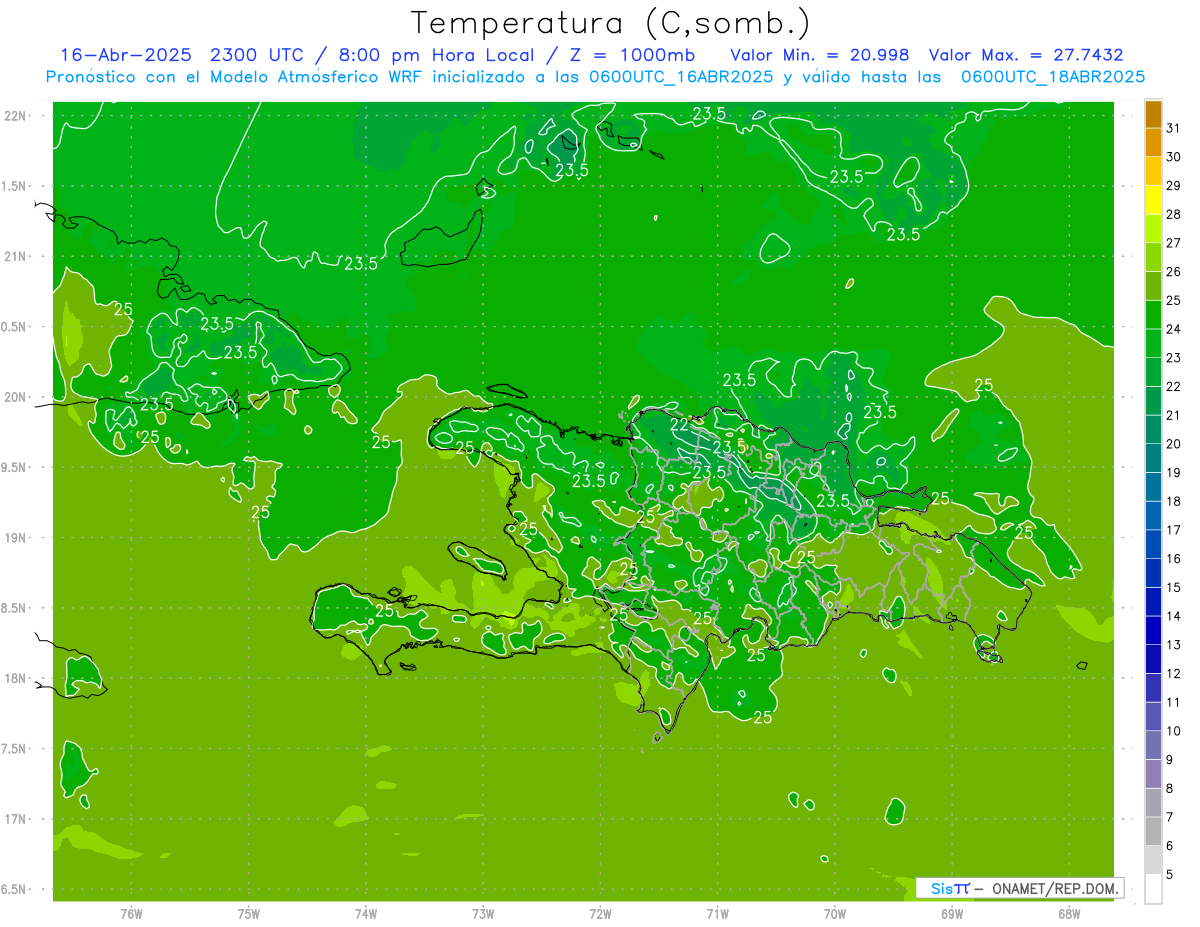The image size is (1200, 927).
Task: Click legend scale value "21"
Action: [x=1174, y=415]
